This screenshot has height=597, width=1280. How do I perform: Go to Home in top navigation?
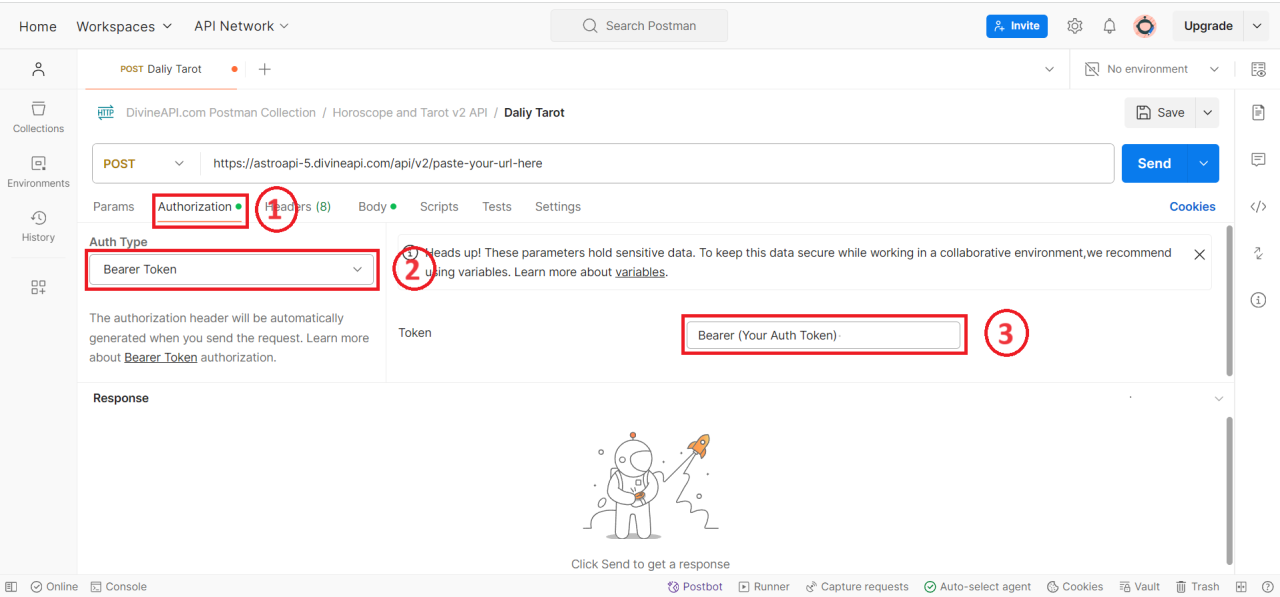pos(38,26)
